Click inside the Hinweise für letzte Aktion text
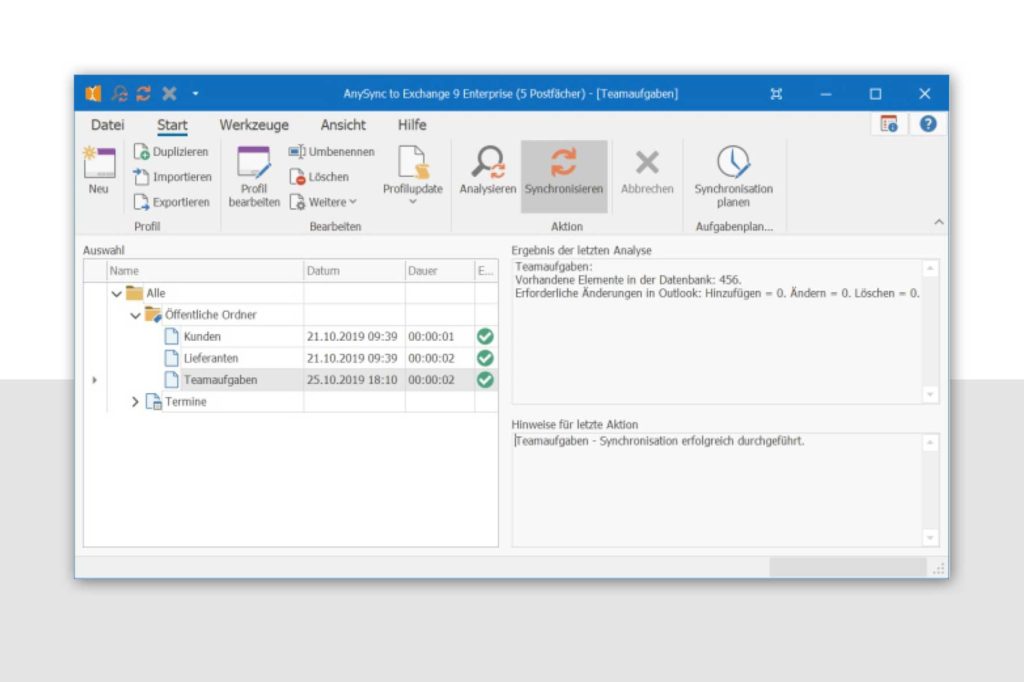The image size is (1024, 682). coord(660,441)
